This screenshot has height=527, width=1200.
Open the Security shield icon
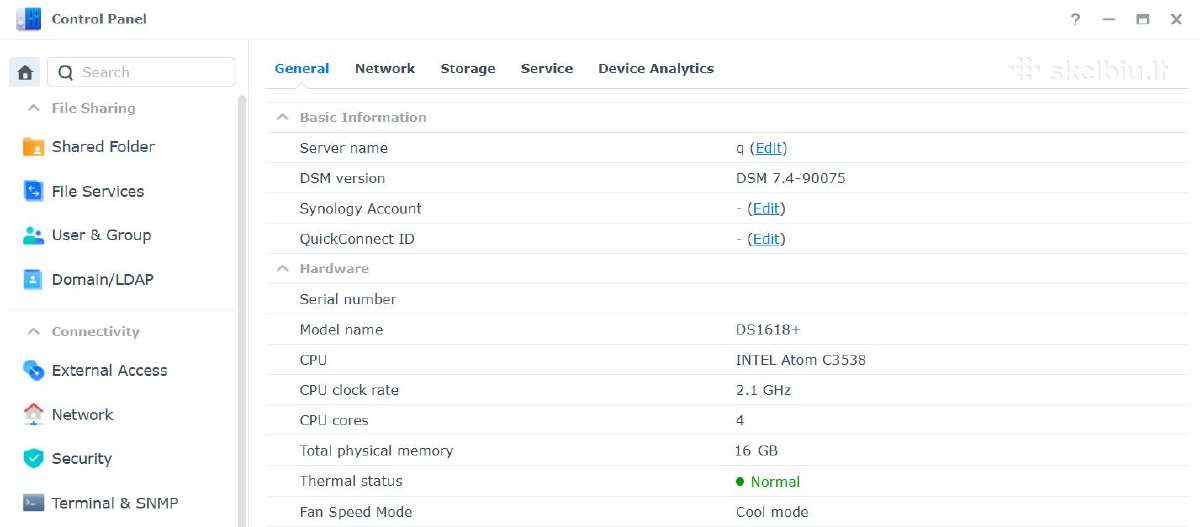click(33, 458)
